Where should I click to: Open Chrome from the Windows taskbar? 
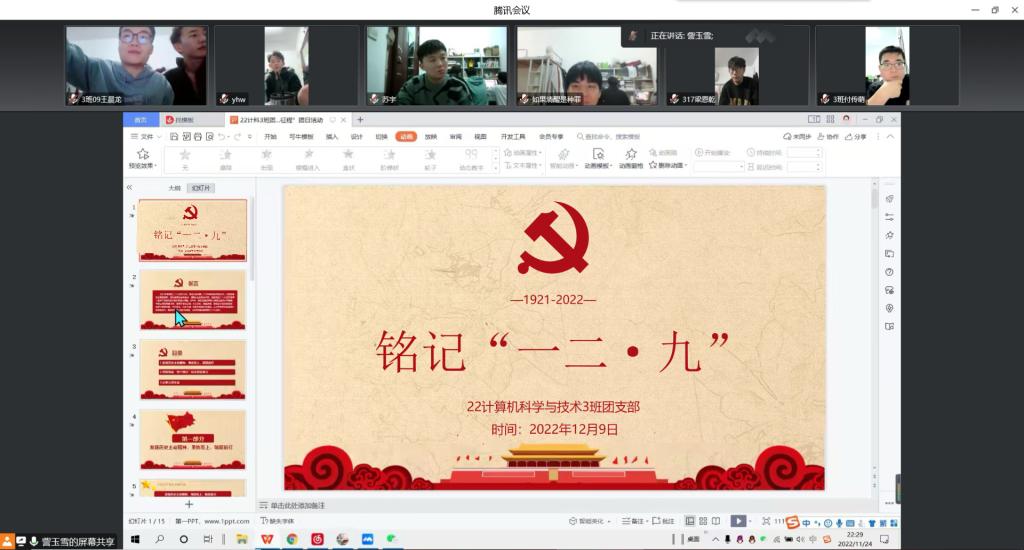point(292,540)
